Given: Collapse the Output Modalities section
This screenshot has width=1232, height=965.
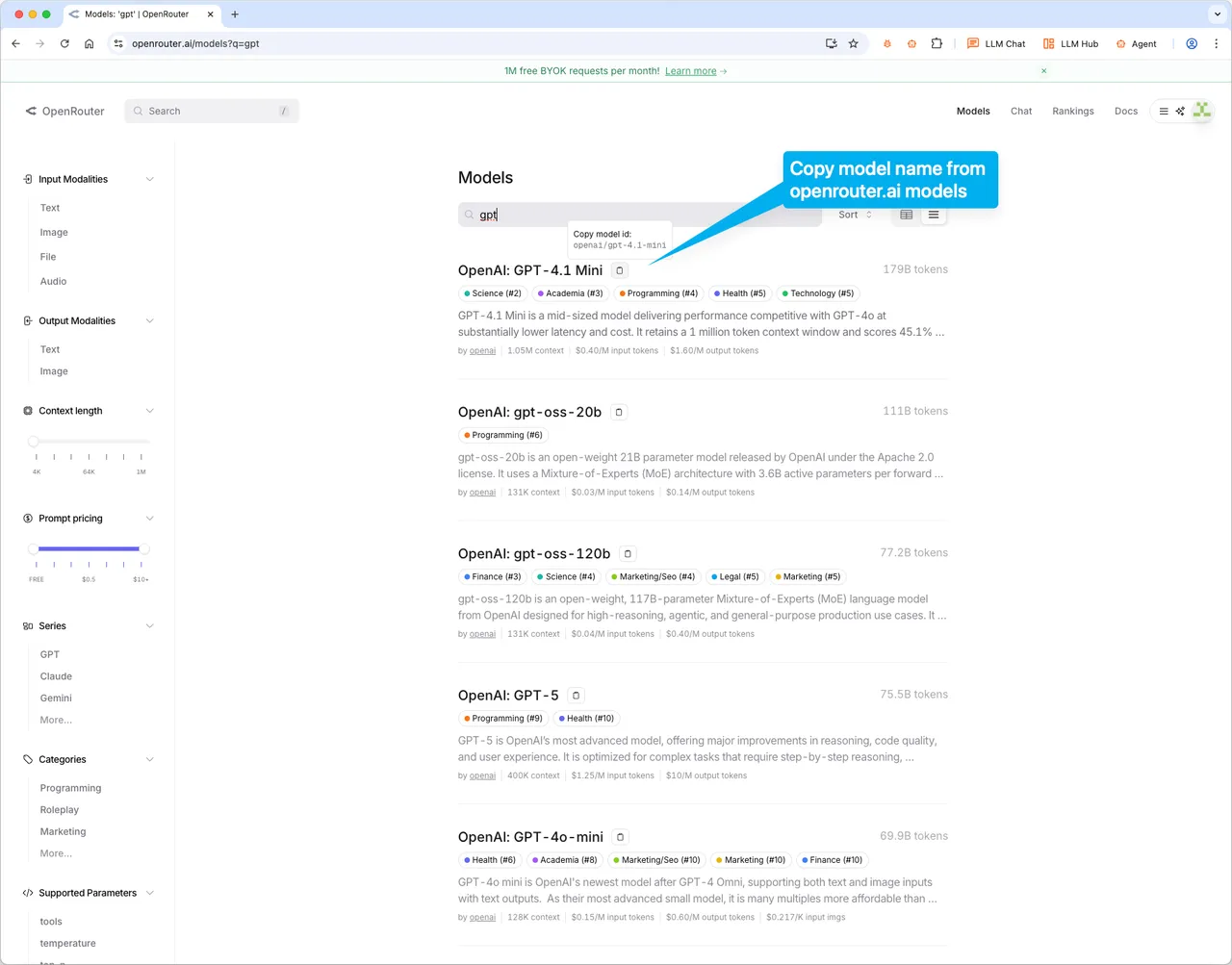Looking at the screenshot, I should pos(149,321).
